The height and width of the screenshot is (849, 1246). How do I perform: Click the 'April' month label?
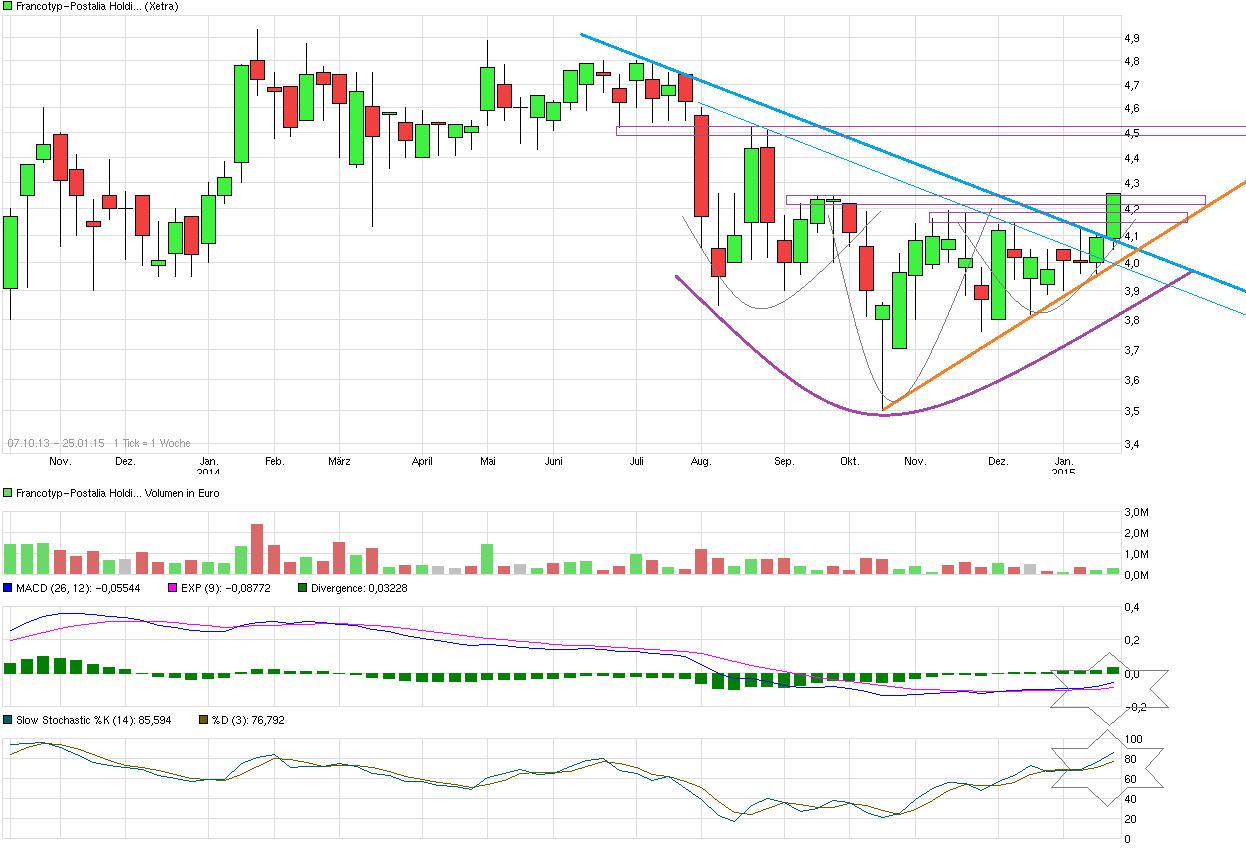tap(422, 462)
